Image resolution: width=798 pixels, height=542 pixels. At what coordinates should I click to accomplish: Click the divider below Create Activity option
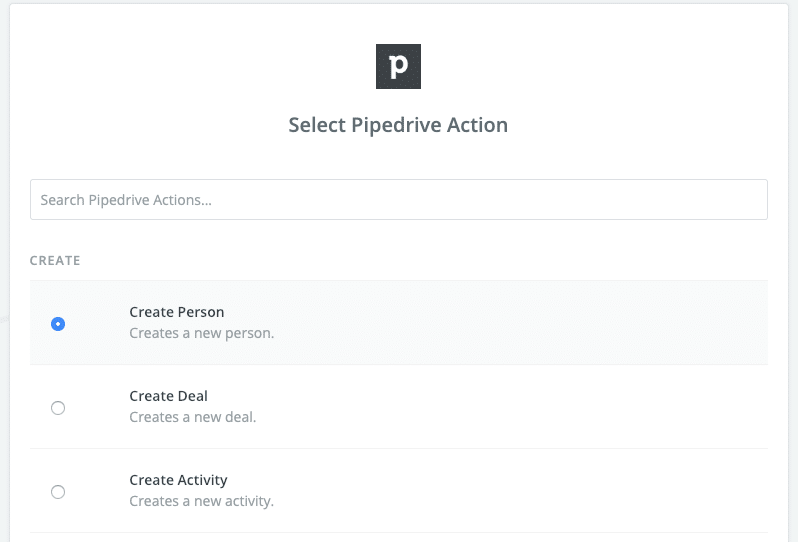398,533
